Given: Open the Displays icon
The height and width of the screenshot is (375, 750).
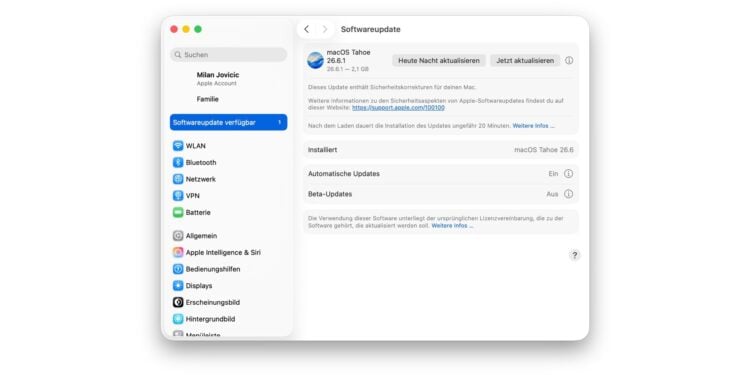Looking at the screenshot, I should [178, 286].
